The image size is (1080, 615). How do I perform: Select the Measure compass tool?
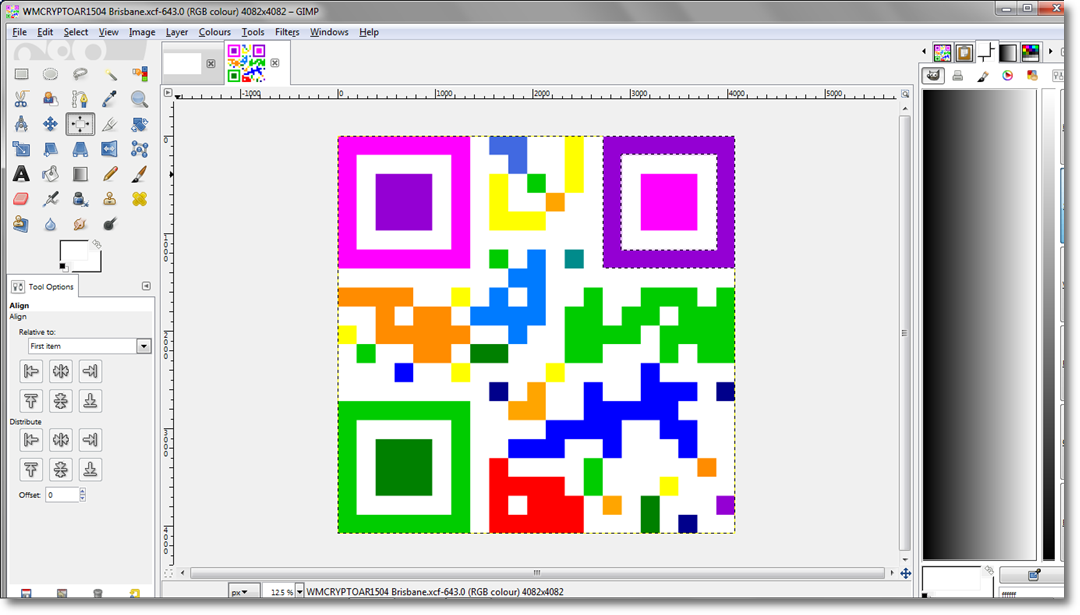(21, 124)
